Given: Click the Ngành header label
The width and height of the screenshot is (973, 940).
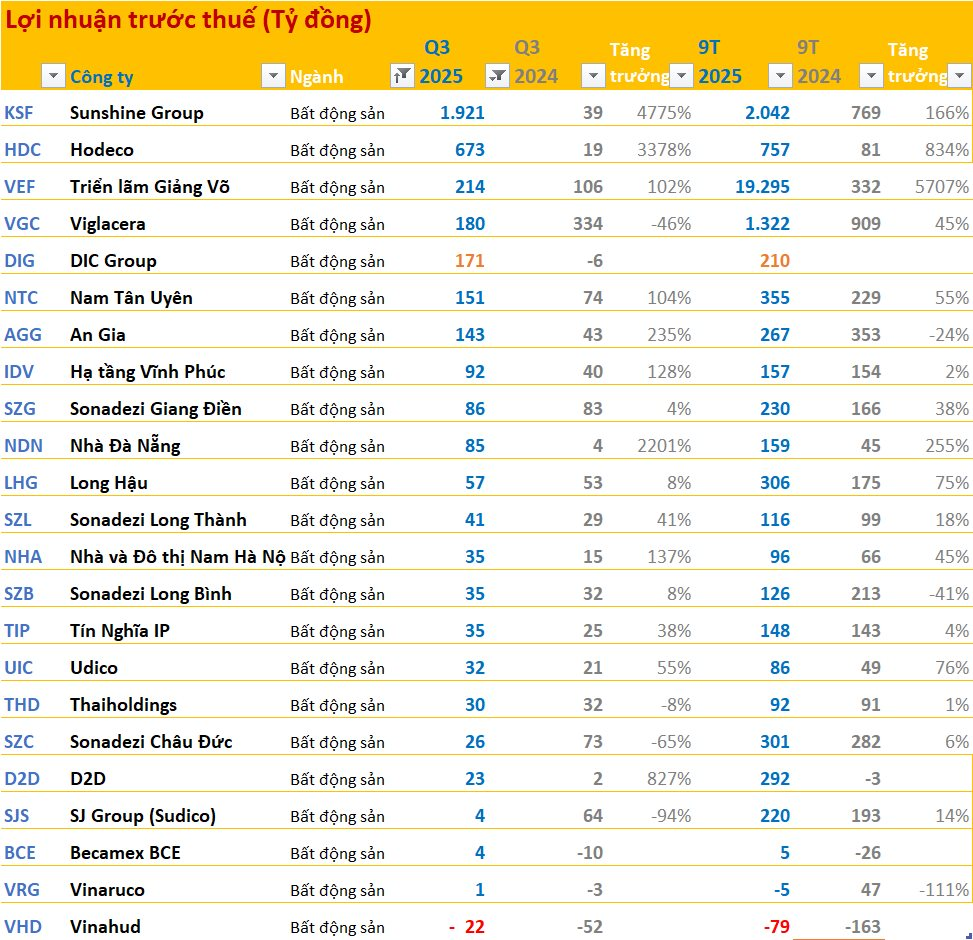Looking at the screenshot, I should tap(316, 77).
